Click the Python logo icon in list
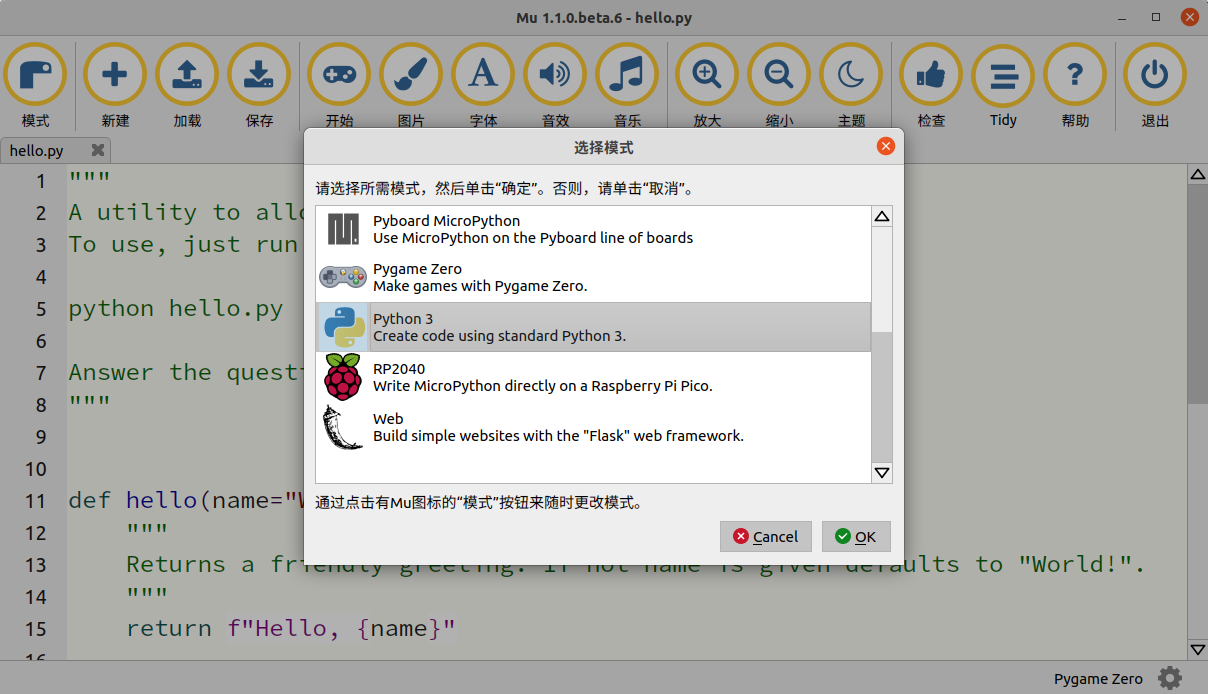Viewport: 1208px width, 694px height. pos(343,327)
